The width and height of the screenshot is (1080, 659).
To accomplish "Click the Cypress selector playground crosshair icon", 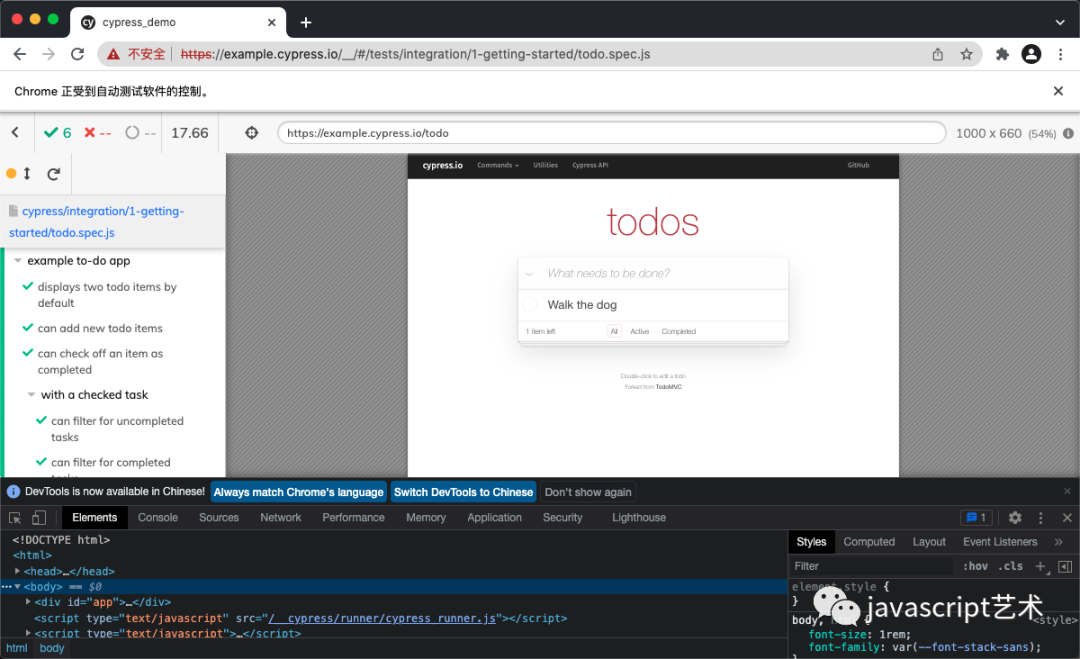I will point(252,133).
